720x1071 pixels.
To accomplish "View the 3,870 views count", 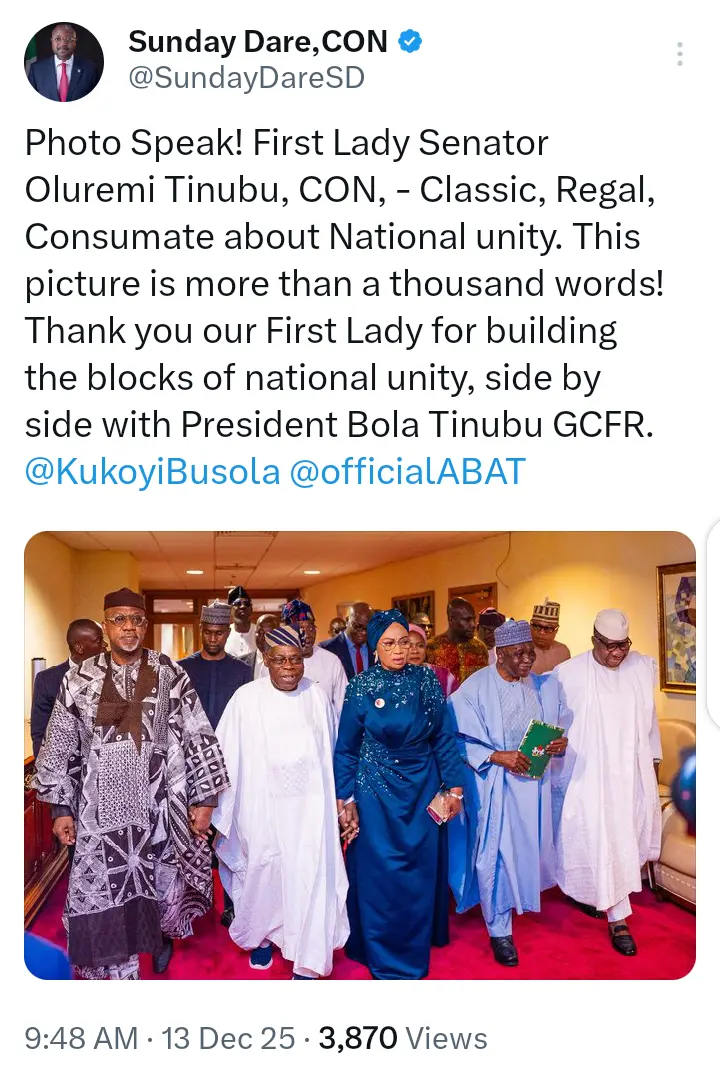I will [359, 1038].
